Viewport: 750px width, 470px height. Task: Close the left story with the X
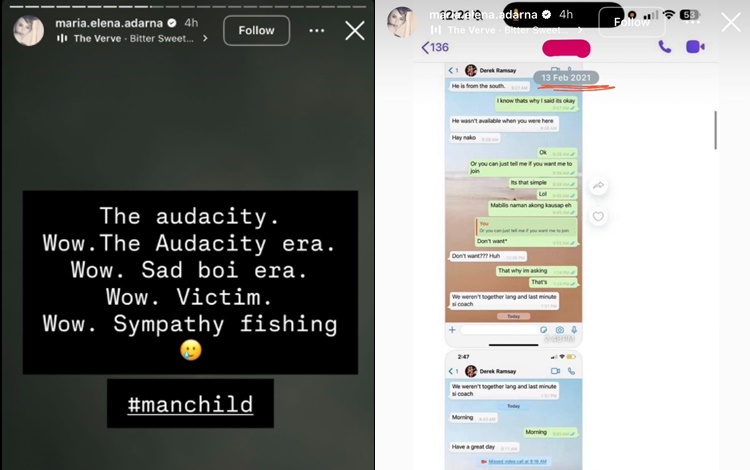coord(354,31)
